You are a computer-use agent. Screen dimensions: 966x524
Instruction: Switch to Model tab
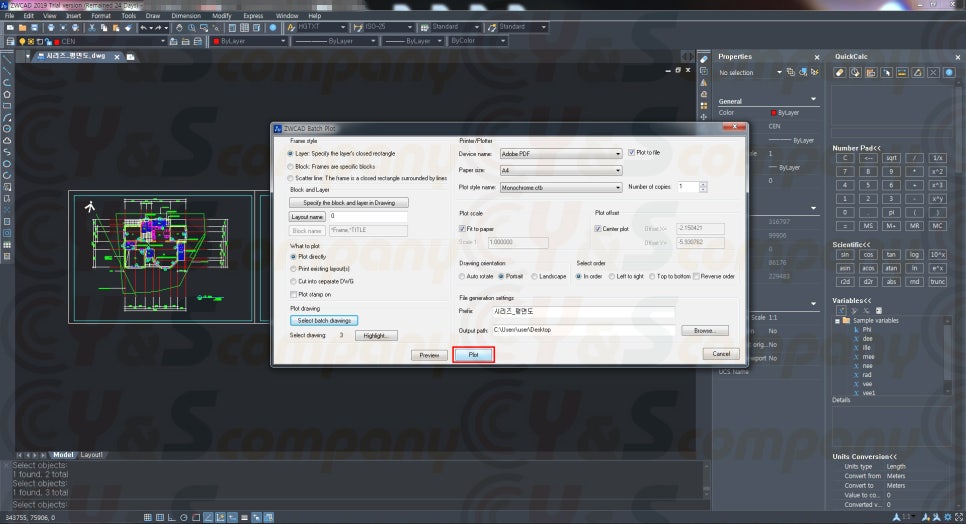point(63,455)
